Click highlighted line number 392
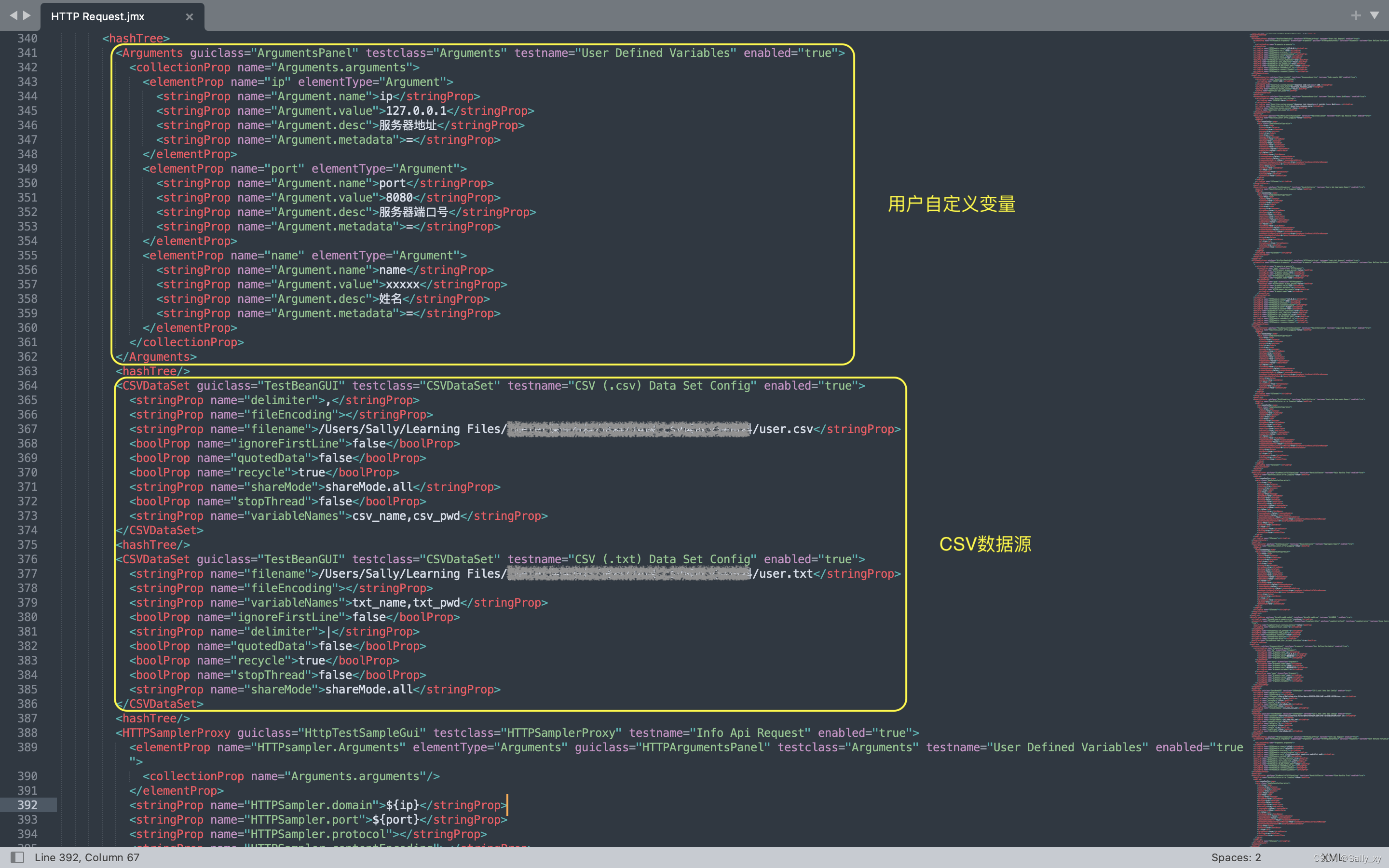The image size is (1389, 868). tap(27, 805)
